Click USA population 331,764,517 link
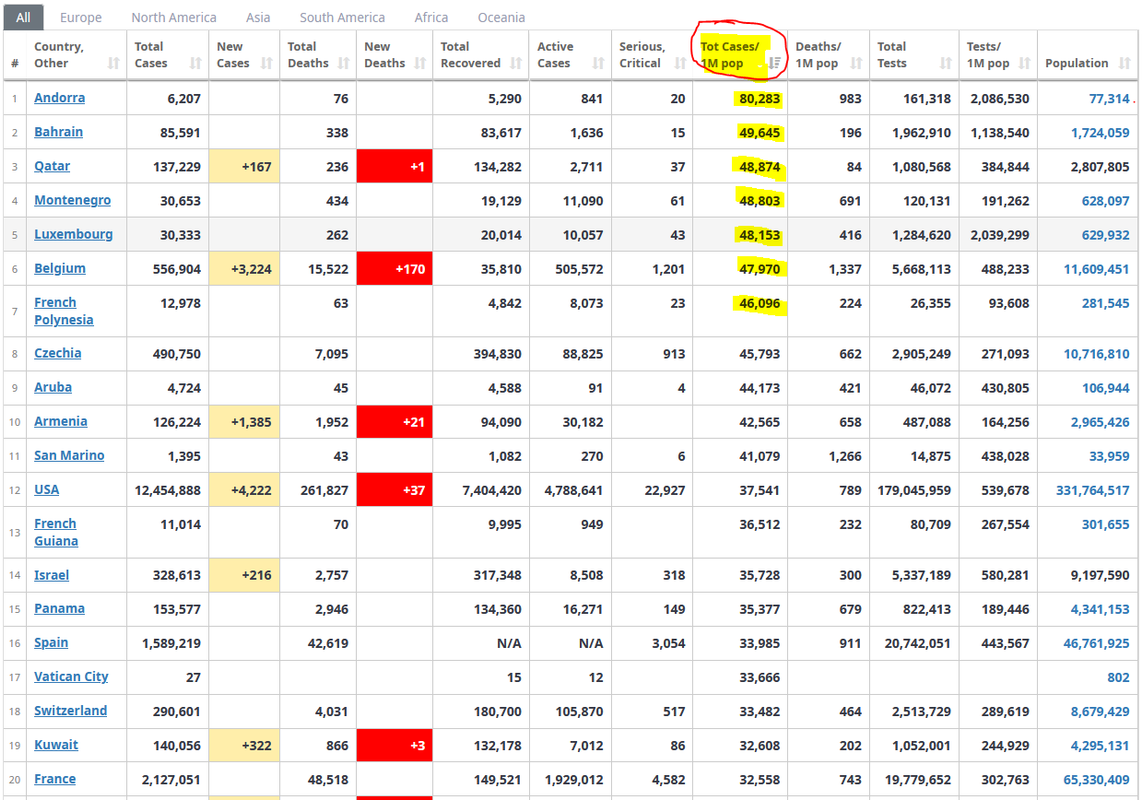The width and height of the screenshot is (1143, 800). [x=1093, y=491]
